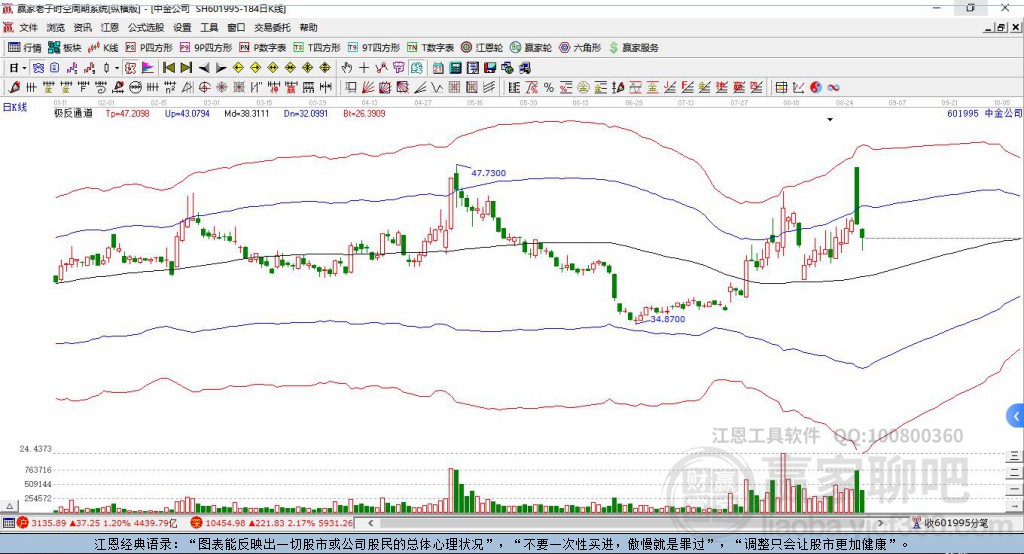This screenshot has height=554, width=1024.
Task: Click the 金 circle gold ratio icon
Action: (583, 87)
